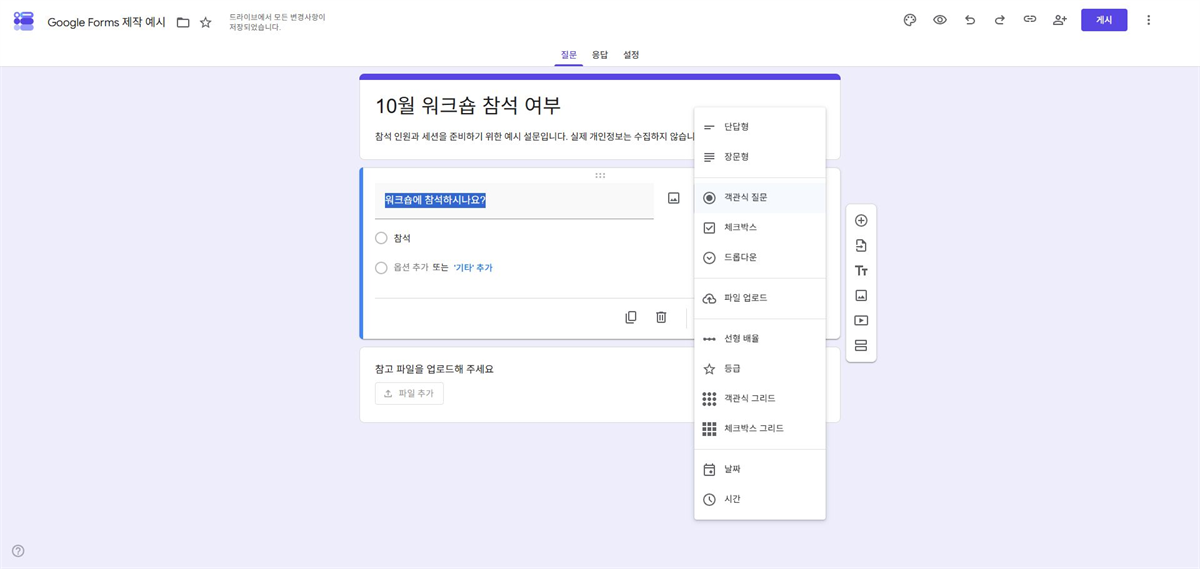Open the more options vertical dots
This screenshot has height=569, width=1200.
coord(1148,20)
